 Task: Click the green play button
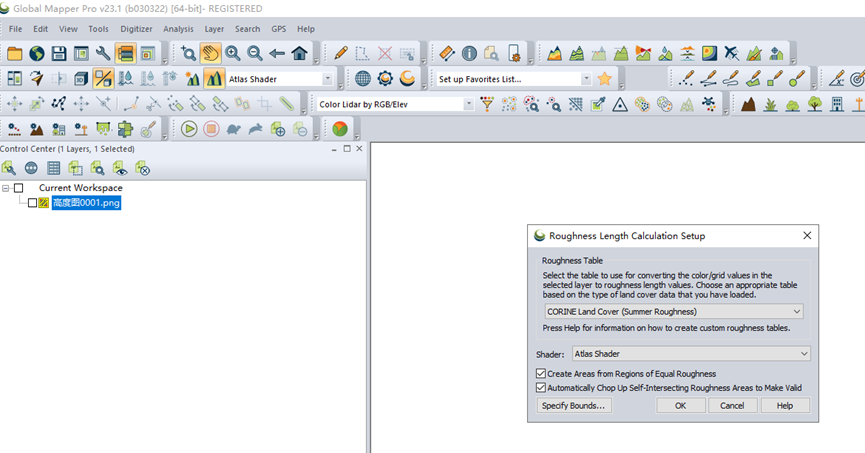[189, 129]
